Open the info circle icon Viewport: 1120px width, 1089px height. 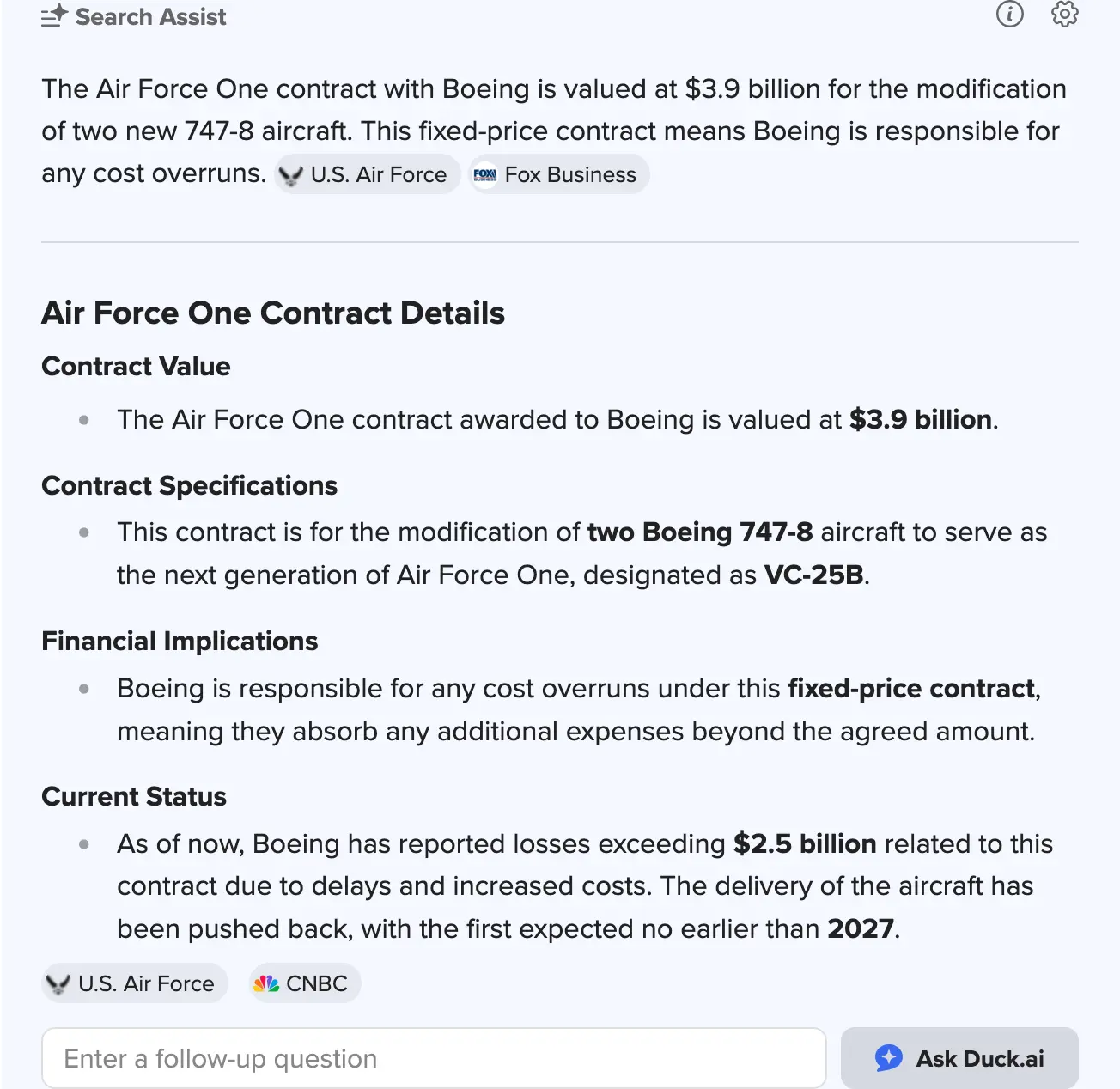(1009, 14)
